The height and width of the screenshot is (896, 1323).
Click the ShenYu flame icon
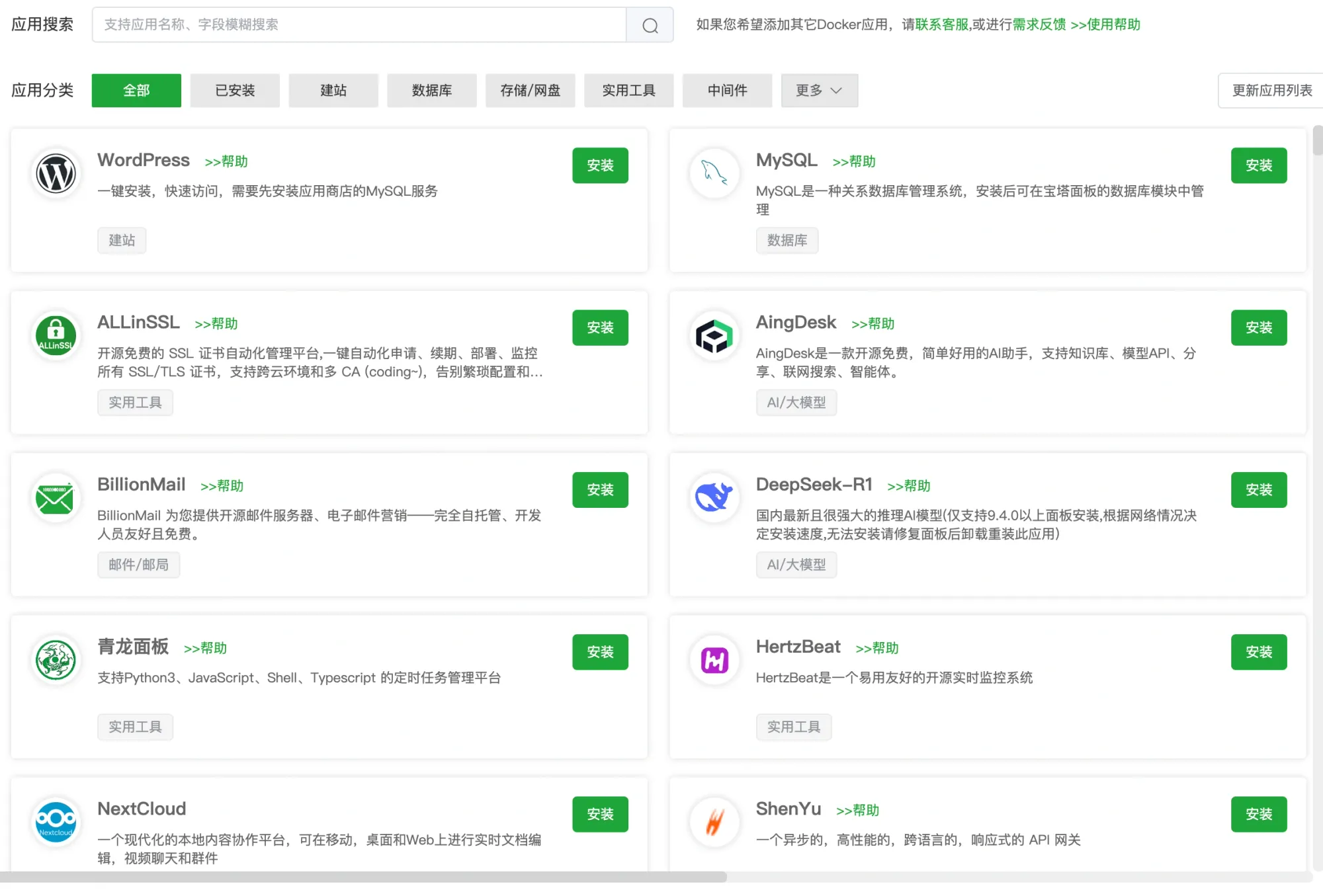714,822
